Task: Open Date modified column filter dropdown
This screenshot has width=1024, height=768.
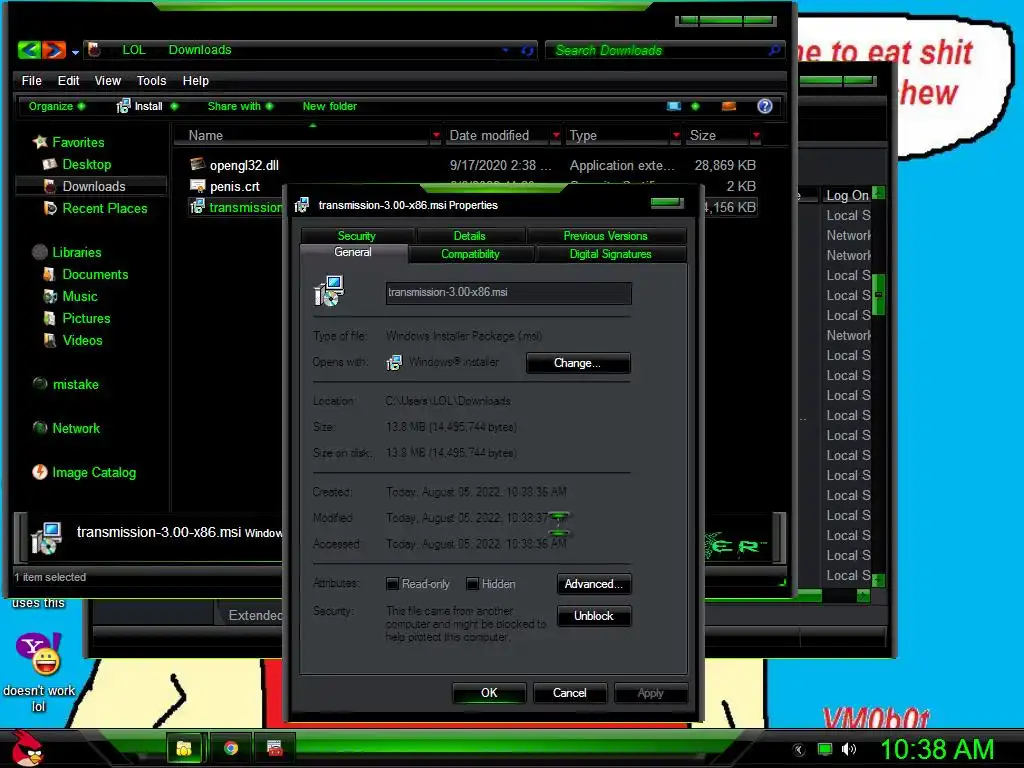Action: [x=556, y=135]
